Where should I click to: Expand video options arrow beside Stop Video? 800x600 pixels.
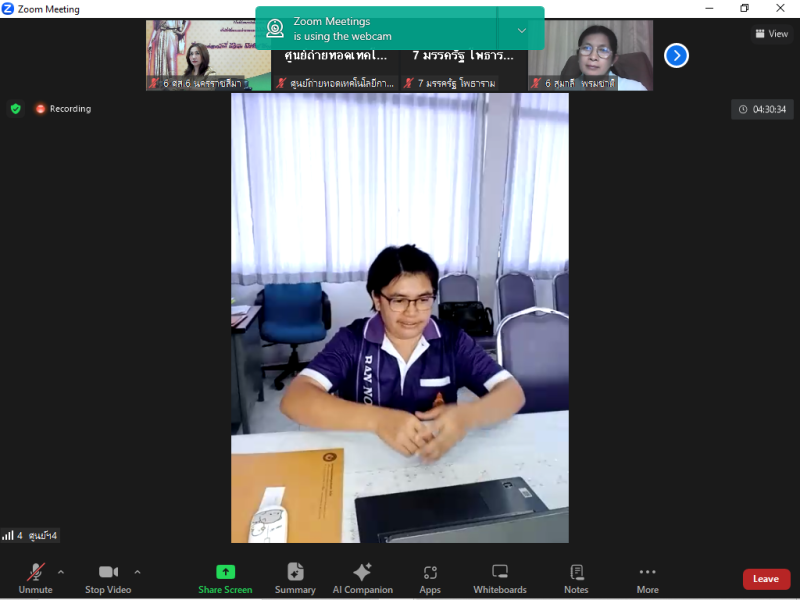(x=137, y=572)
